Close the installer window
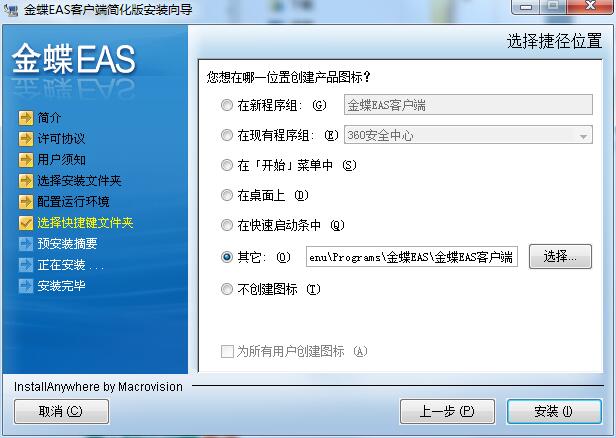The height and width of the screenshot is (438, 616). click(590, 7)
